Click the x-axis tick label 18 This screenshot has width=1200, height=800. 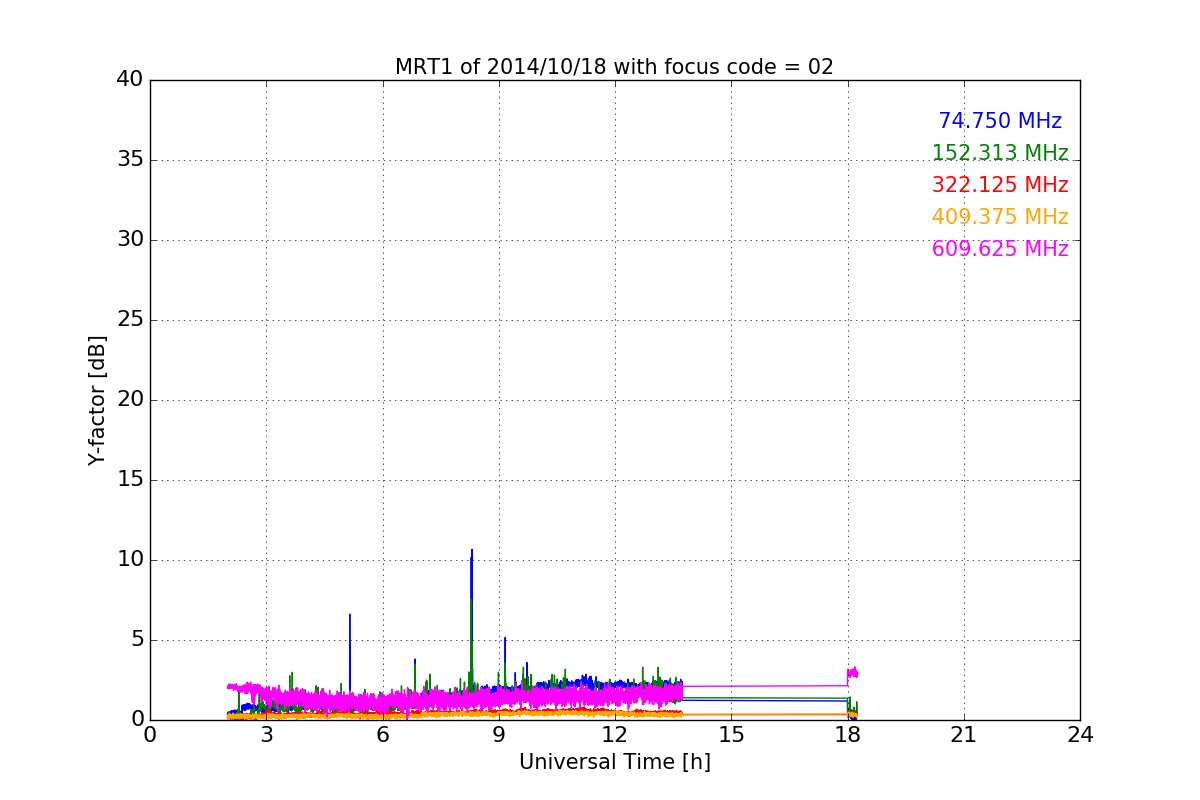pos(848,735)
